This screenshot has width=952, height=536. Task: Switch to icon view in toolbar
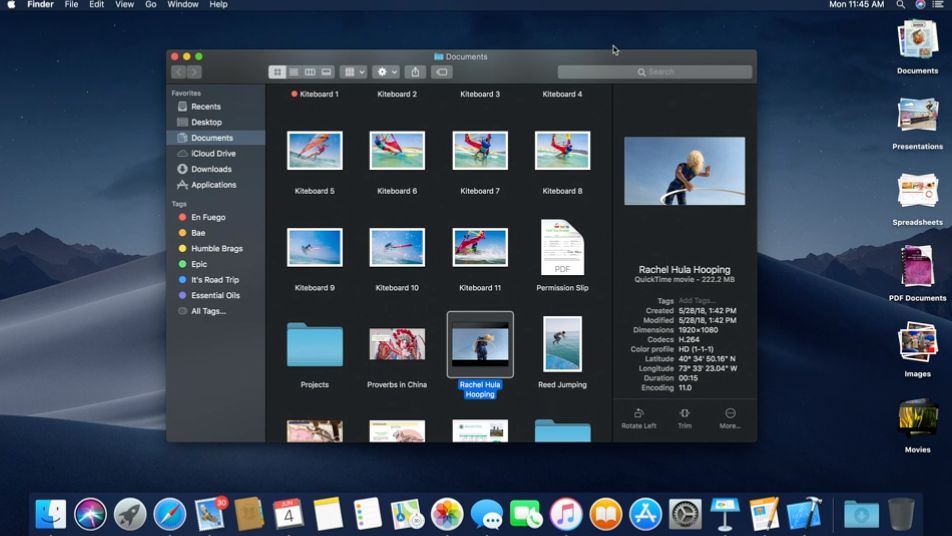[277, 72]
